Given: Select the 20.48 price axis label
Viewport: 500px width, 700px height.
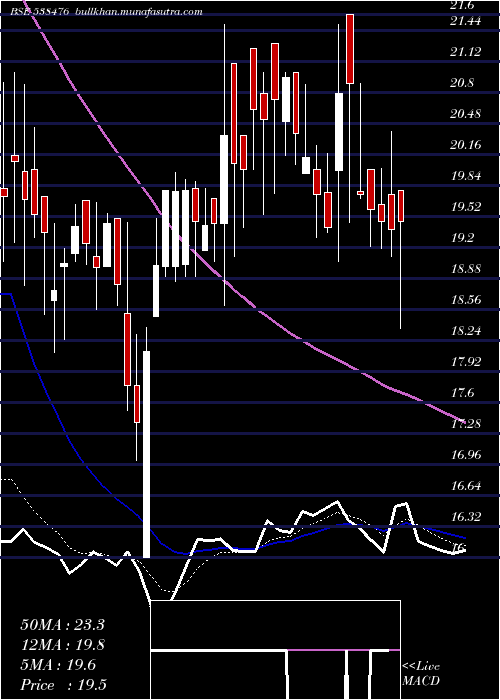Looking at the screenshot, I should 466,114.
